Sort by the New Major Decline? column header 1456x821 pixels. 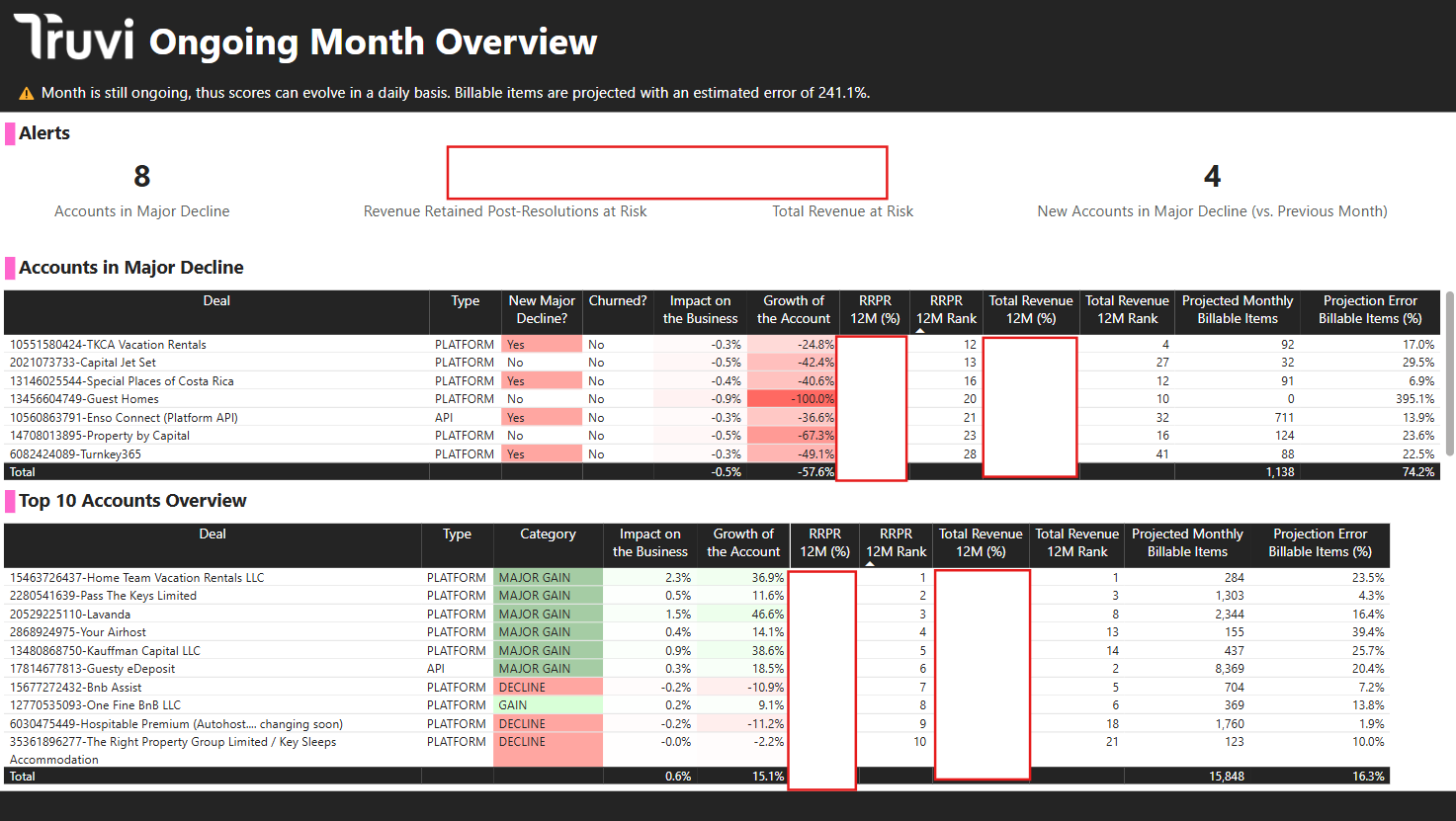(x=542, y=309)
